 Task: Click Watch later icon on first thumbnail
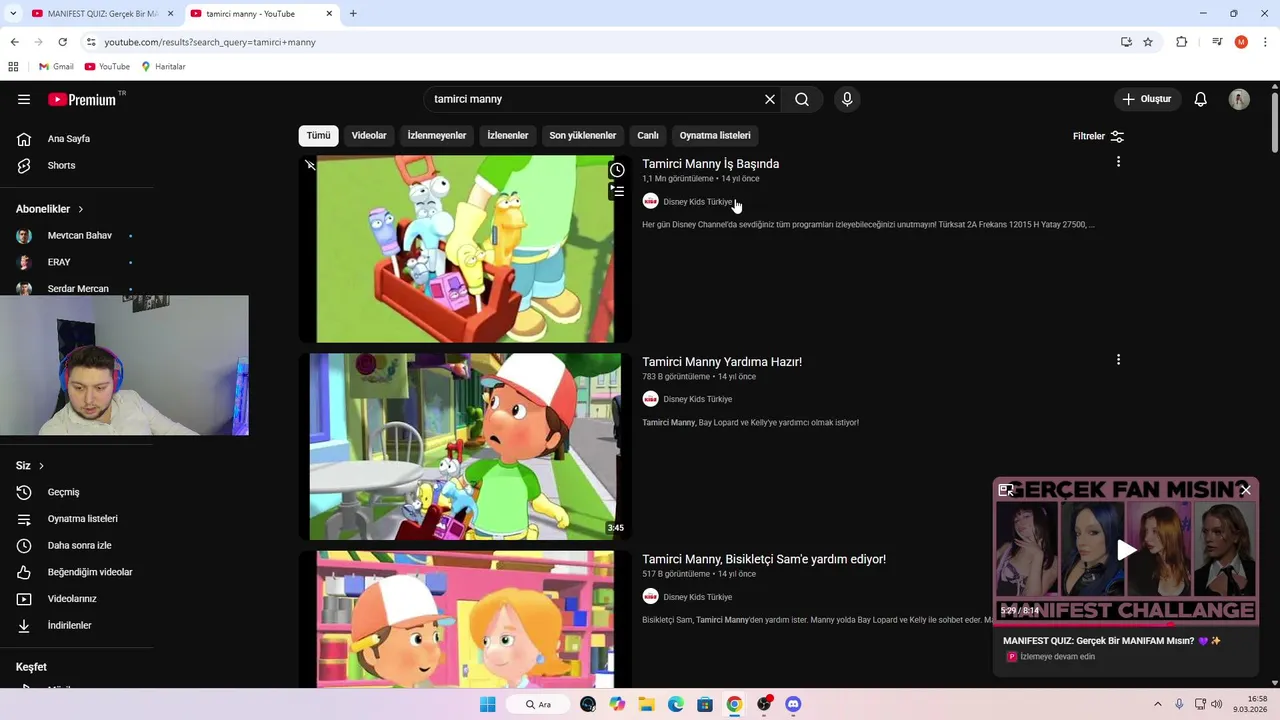pyautogui.click(x=617, y=170)
